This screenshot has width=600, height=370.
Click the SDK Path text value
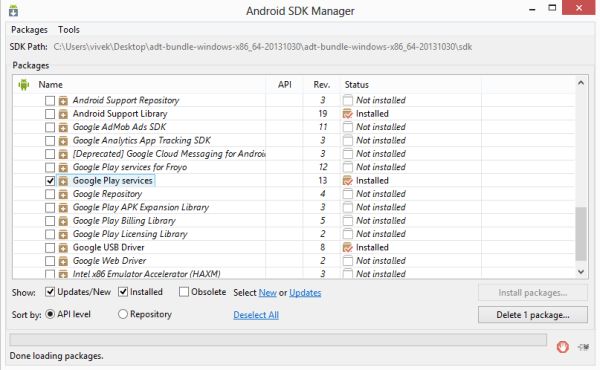[262, 47]
